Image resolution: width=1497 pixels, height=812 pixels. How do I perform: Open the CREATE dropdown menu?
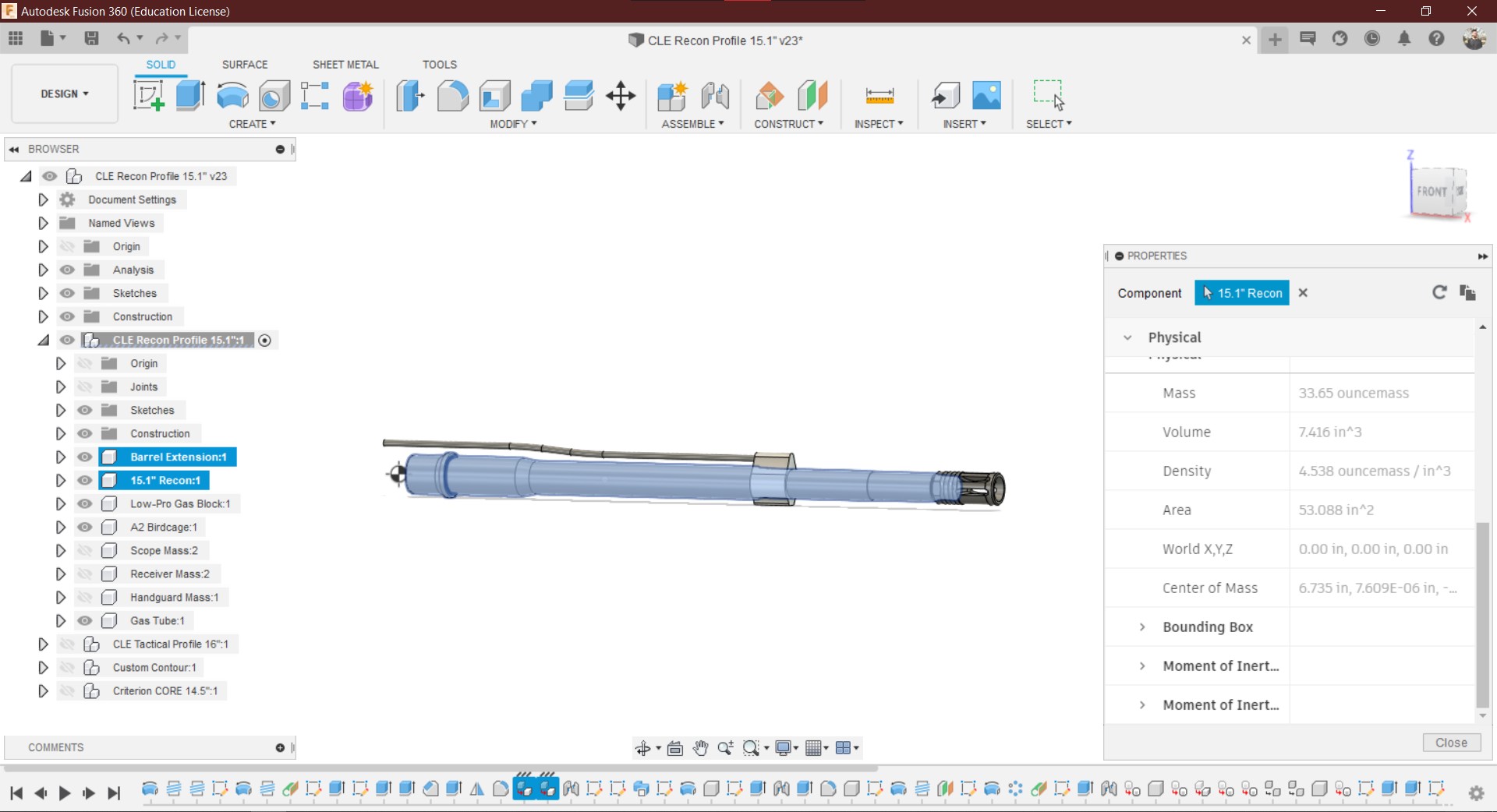[252, 124]
